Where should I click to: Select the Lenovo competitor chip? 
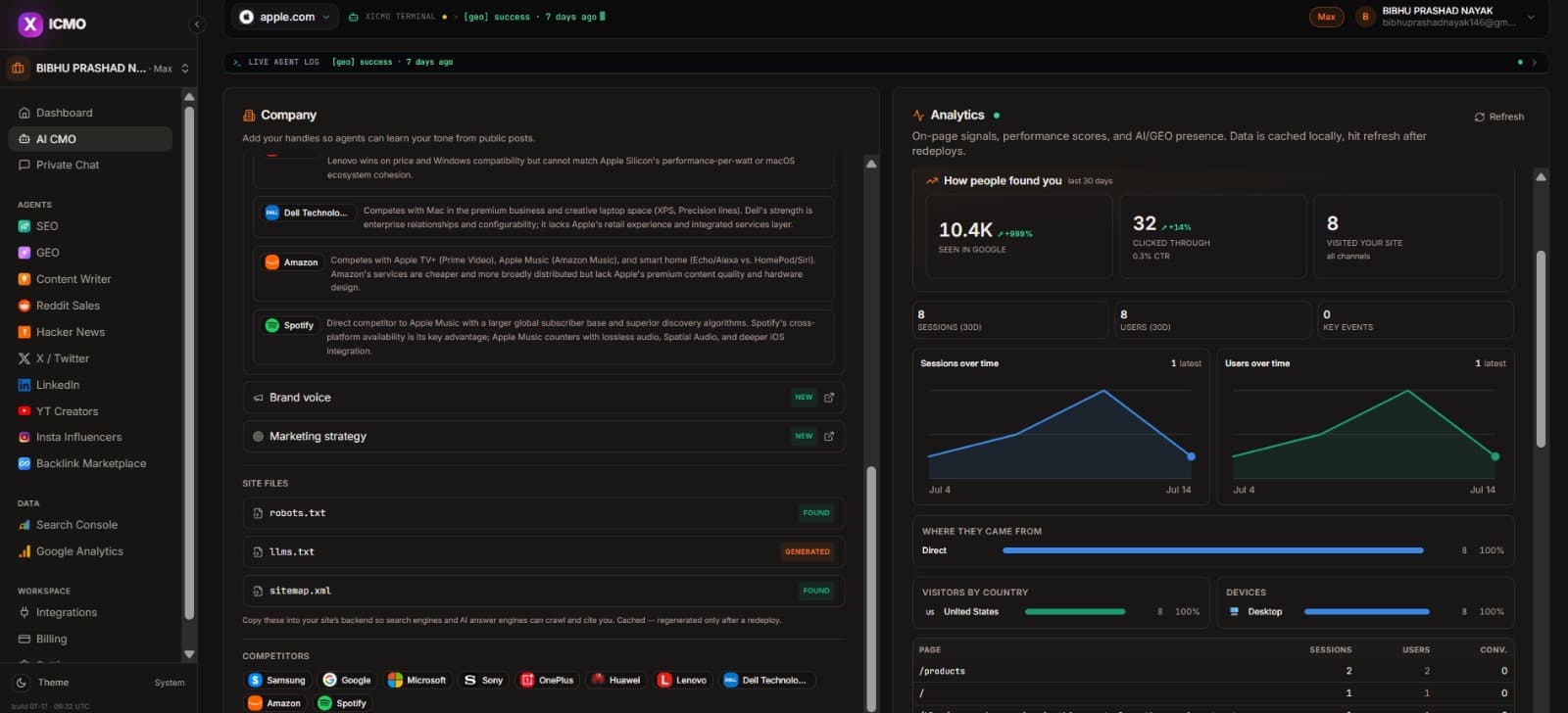point(683,680)
